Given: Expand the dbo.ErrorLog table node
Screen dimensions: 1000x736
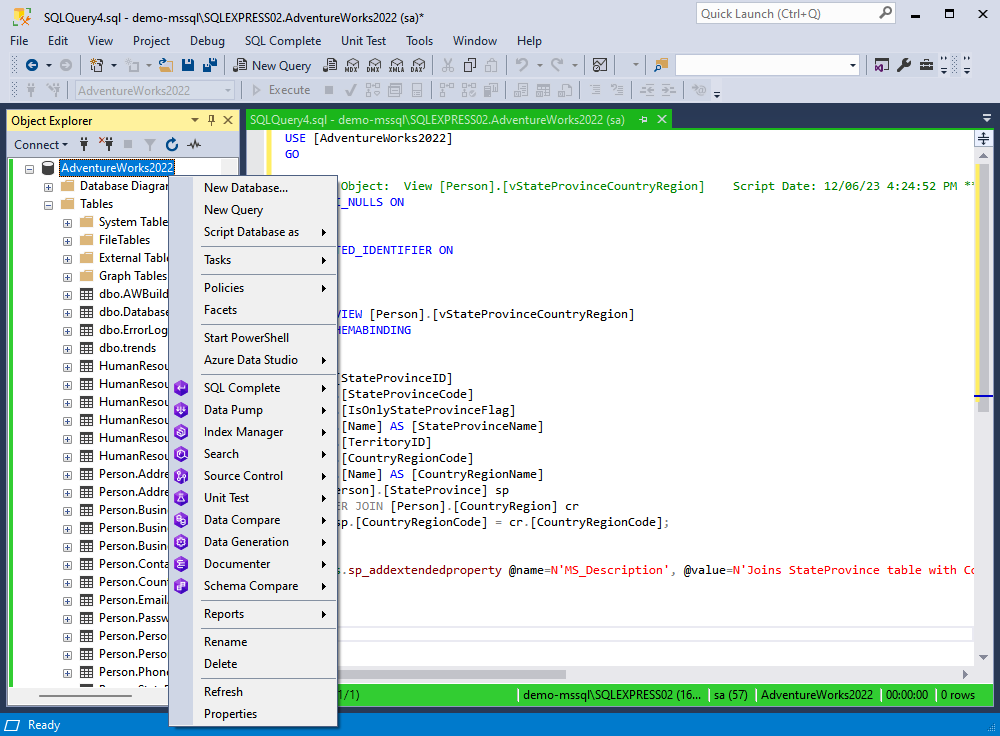Looking at the screenshot, I should (67, 330).
